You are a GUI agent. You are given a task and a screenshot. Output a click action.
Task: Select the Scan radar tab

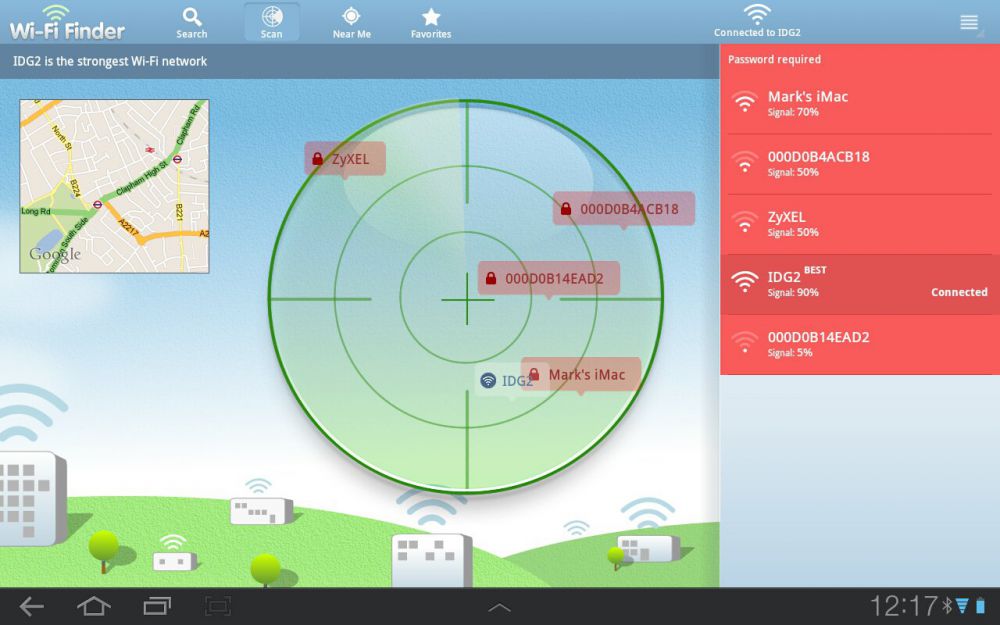coord(271,22)
